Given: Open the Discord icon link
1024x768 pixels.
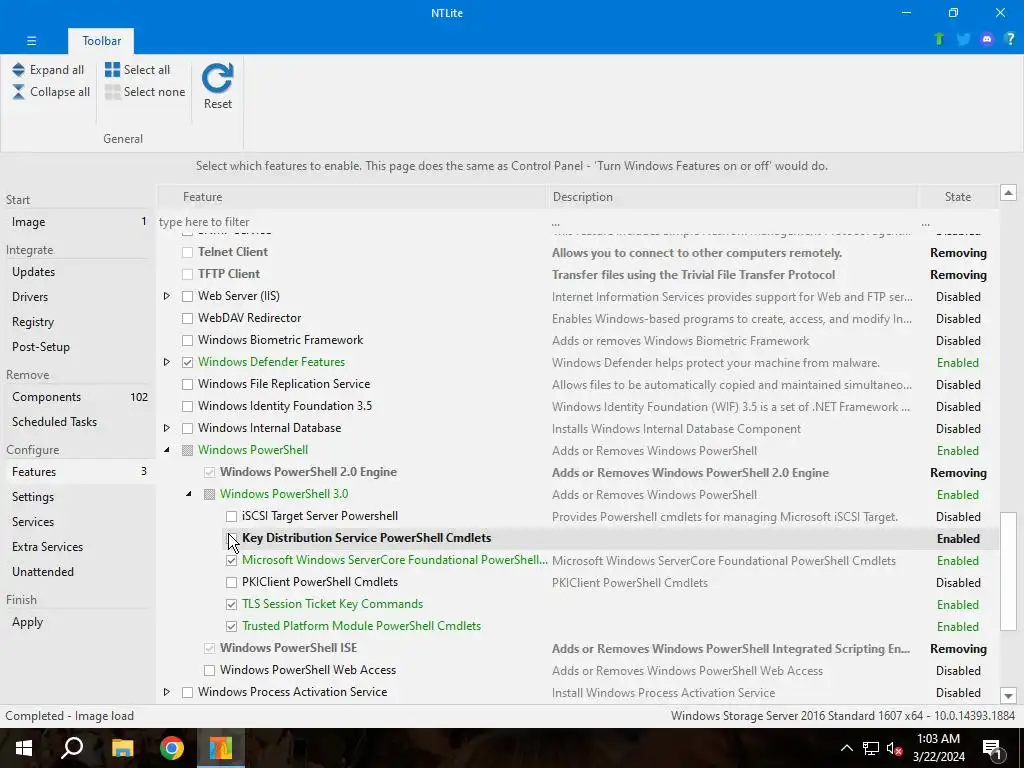Looking at the screenshot, I should 987,39.
